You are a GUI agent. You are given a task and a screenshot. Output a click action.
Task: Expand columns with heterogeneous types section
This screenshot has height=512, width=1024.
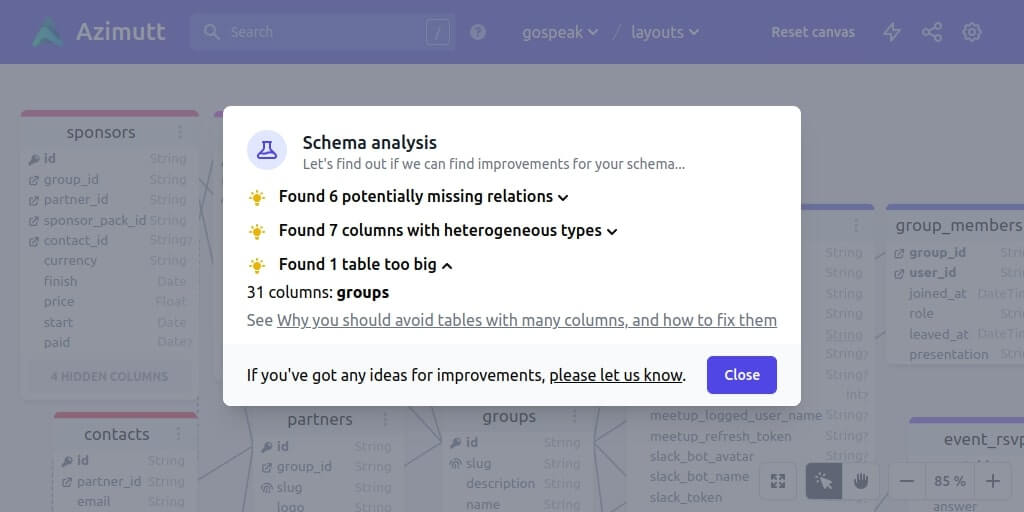[x=448, y=231]
